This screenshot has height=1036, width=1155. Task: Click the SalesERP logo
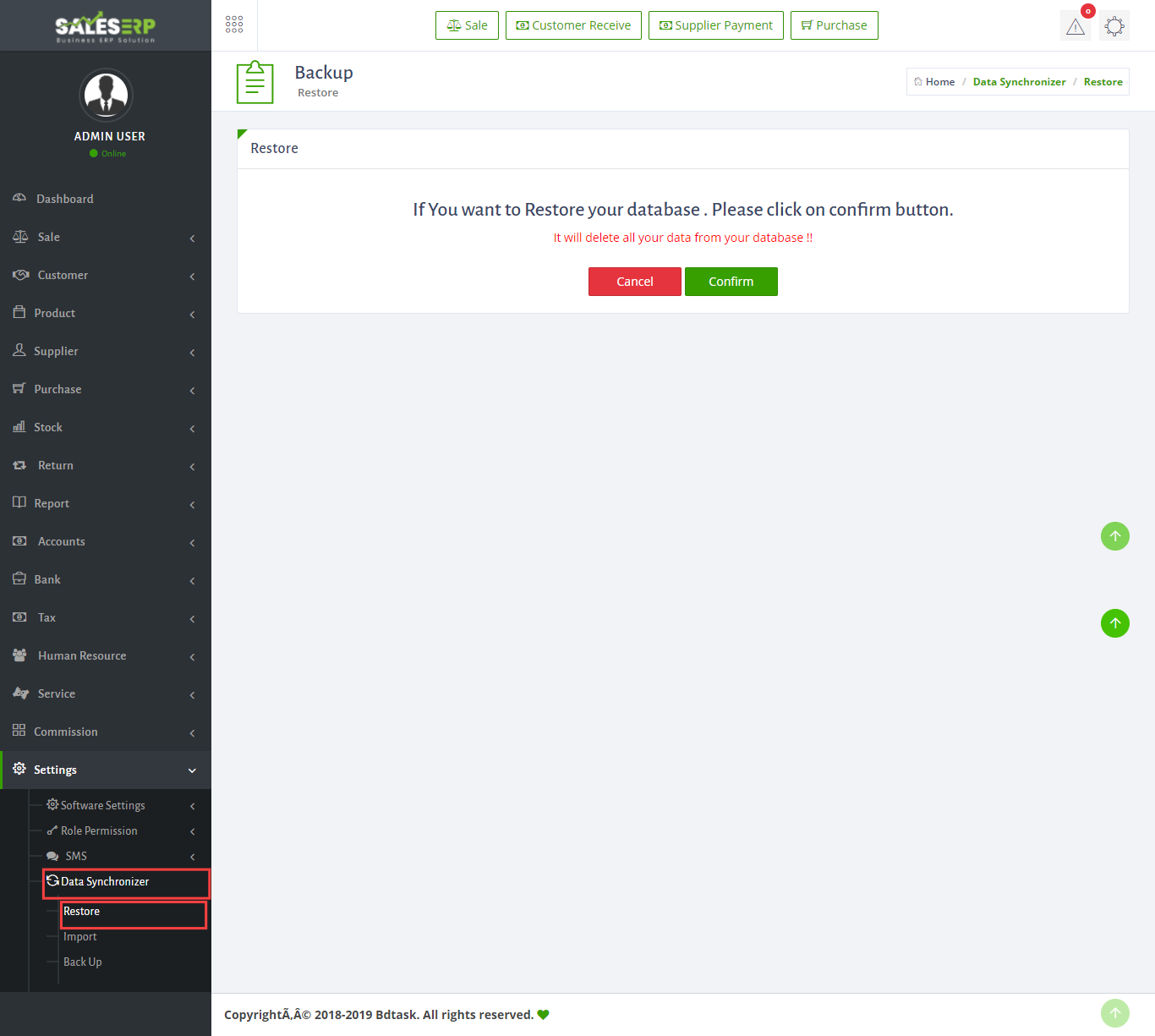pos(106,26)
